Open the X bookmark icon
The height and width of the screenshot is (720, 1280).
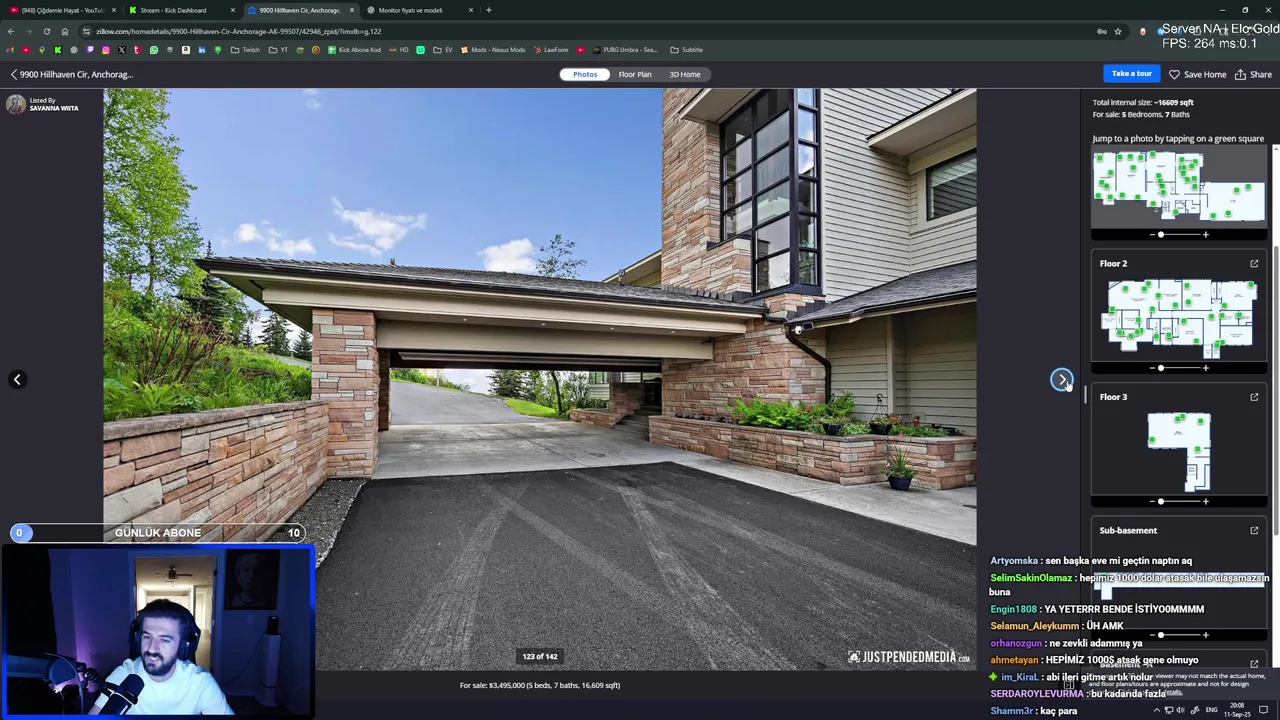121,50
